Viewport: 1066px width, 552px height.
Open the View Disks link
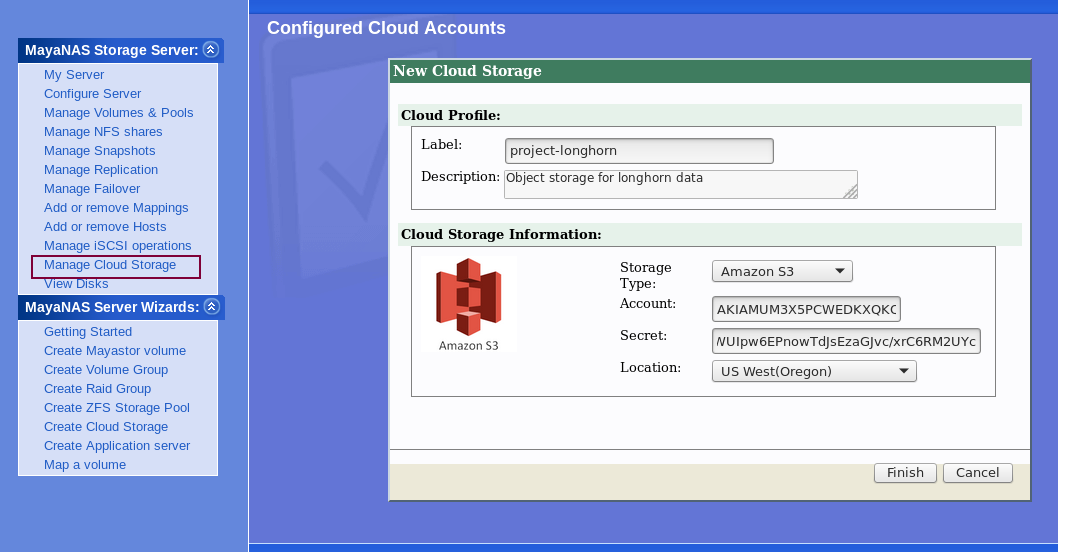(76, 284)
